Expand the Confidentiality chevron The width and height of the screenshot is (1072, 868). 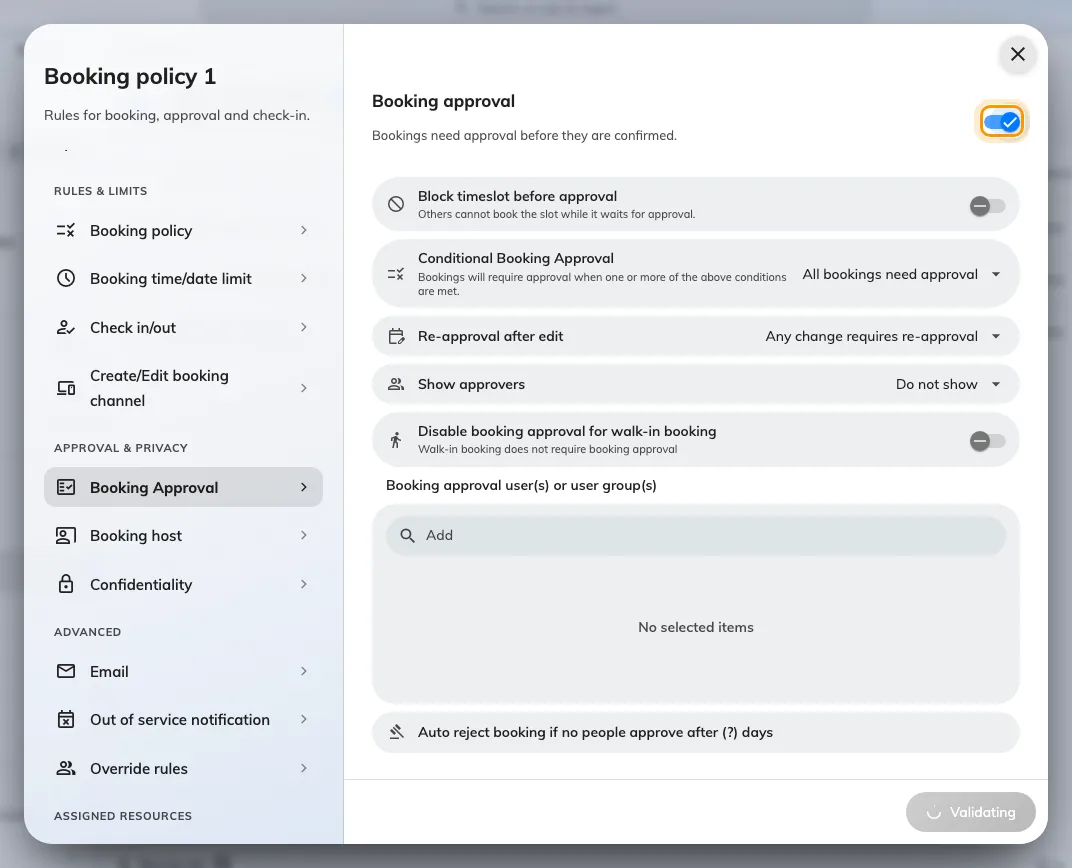[304, 584]
